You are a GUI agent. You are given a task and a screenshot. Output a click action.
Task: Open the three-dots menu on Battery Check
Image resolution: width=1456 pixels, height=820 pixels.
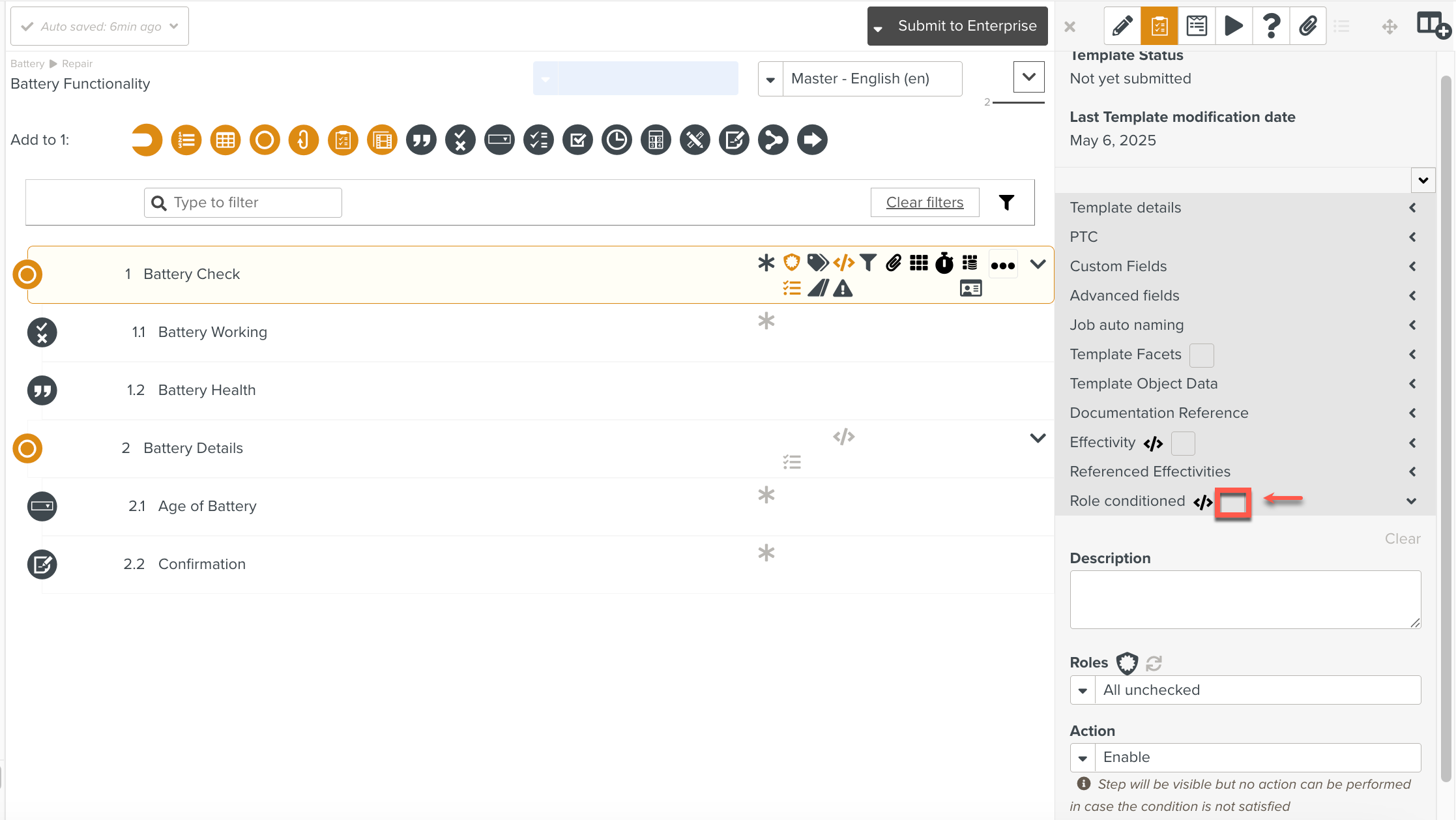click(1002, 265)
